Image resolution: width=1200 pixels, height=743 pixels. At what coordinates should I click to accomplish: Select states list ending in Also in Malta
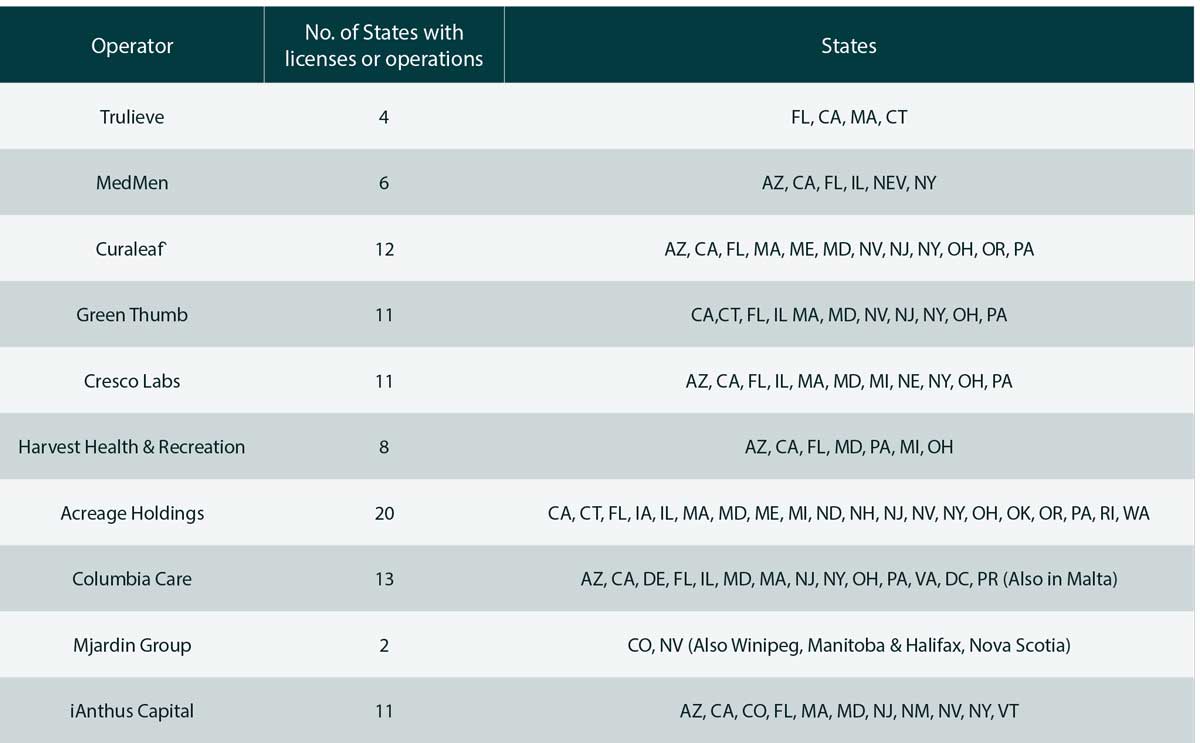coord(849,579)
